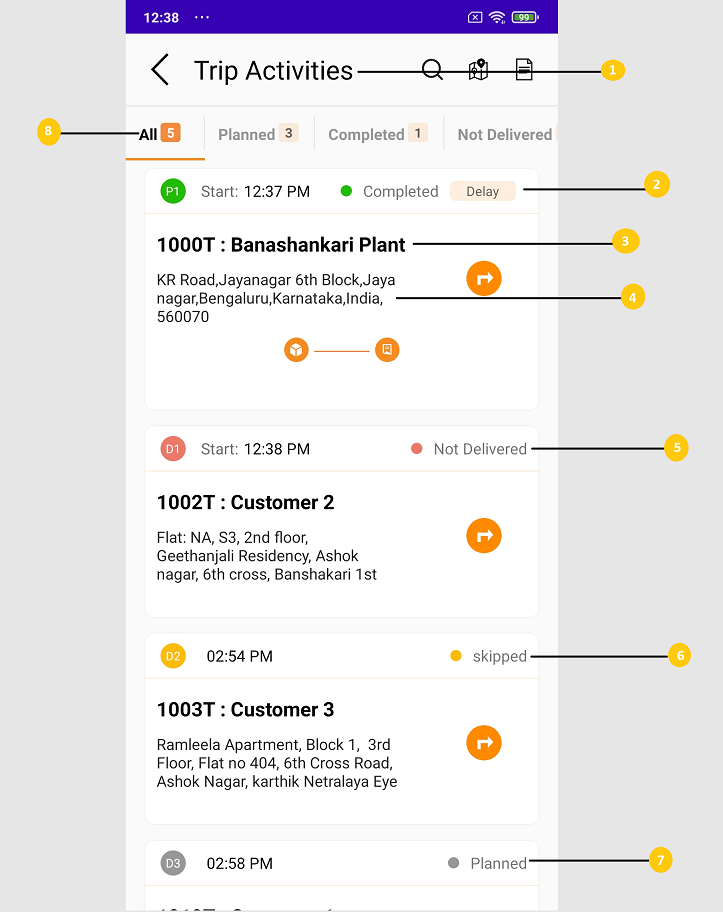Tap the back arrow icon
Viewport: 723px width, 912px height.
pyautogui.click(x=160, y=70)
